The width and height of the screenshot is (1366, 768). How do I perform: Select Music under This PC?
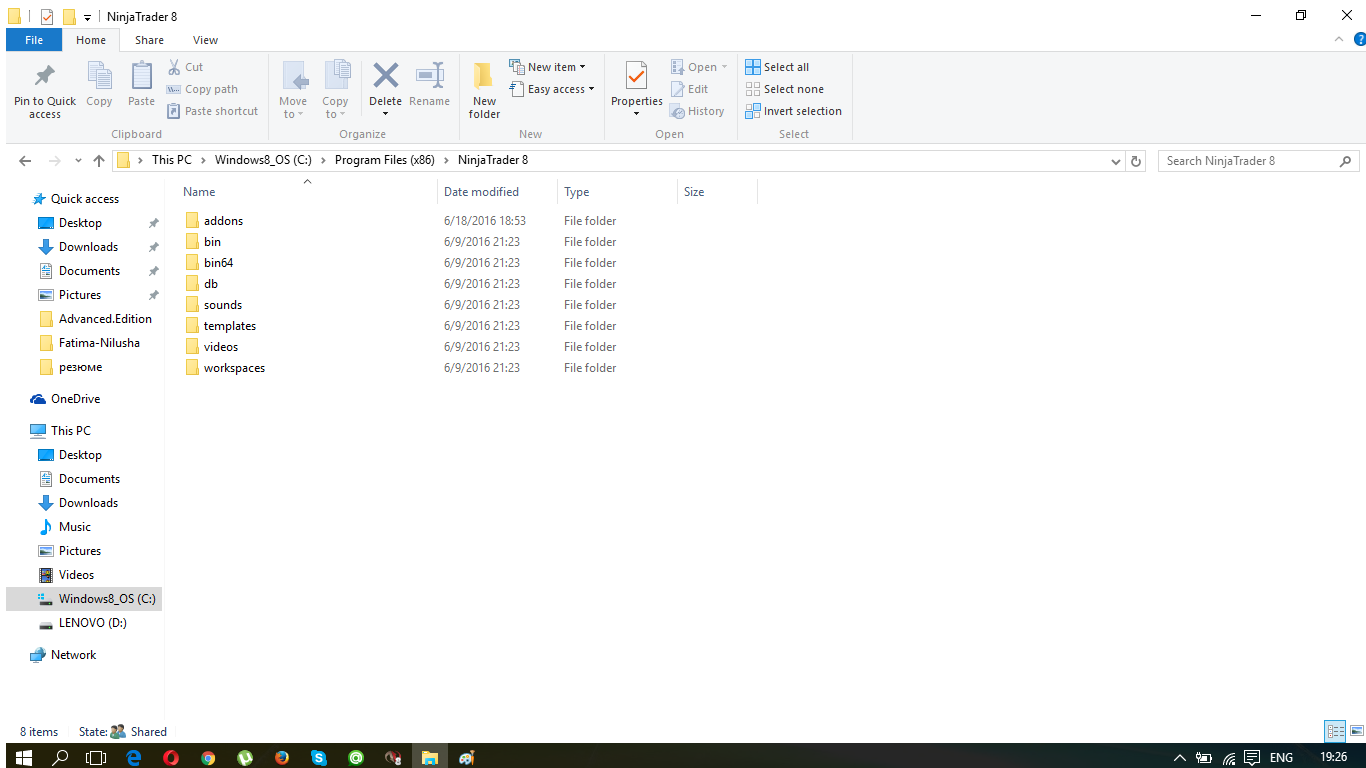[x=74, y=527]
